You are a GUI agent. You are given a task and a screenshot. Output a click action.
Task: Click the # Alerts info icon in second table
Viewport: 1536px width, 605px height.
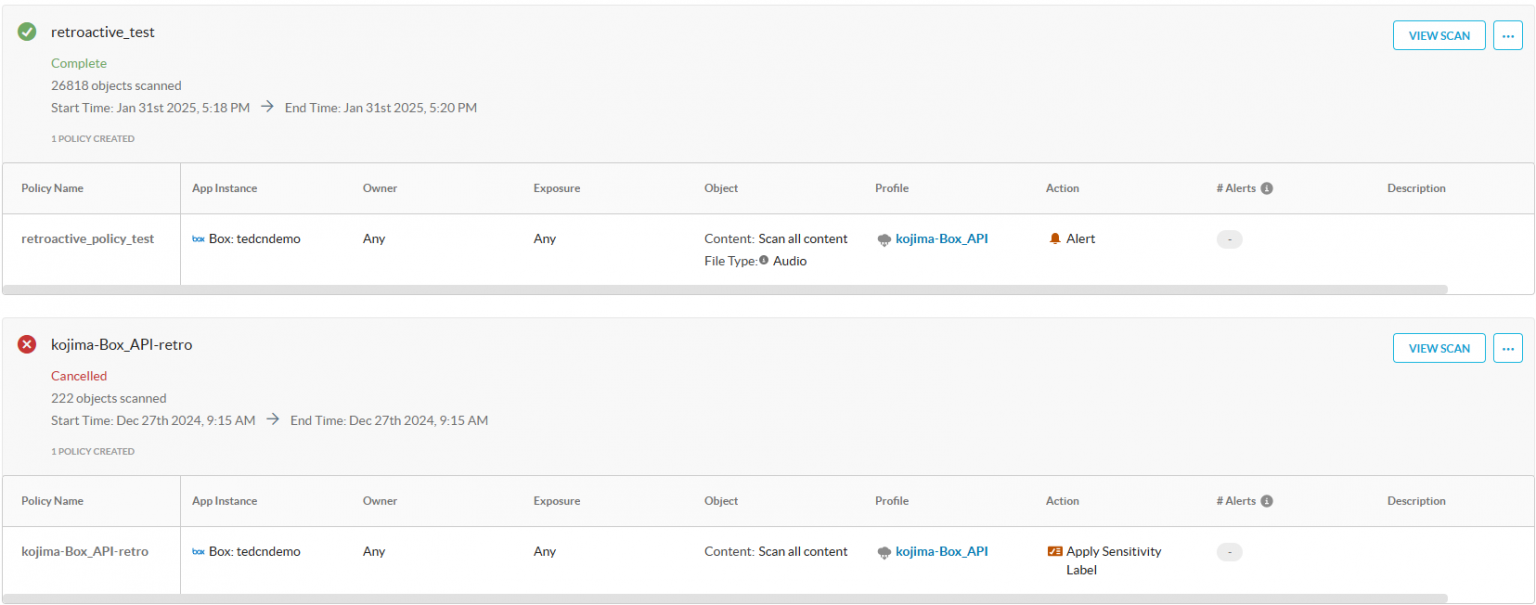tap(1267, 501)
